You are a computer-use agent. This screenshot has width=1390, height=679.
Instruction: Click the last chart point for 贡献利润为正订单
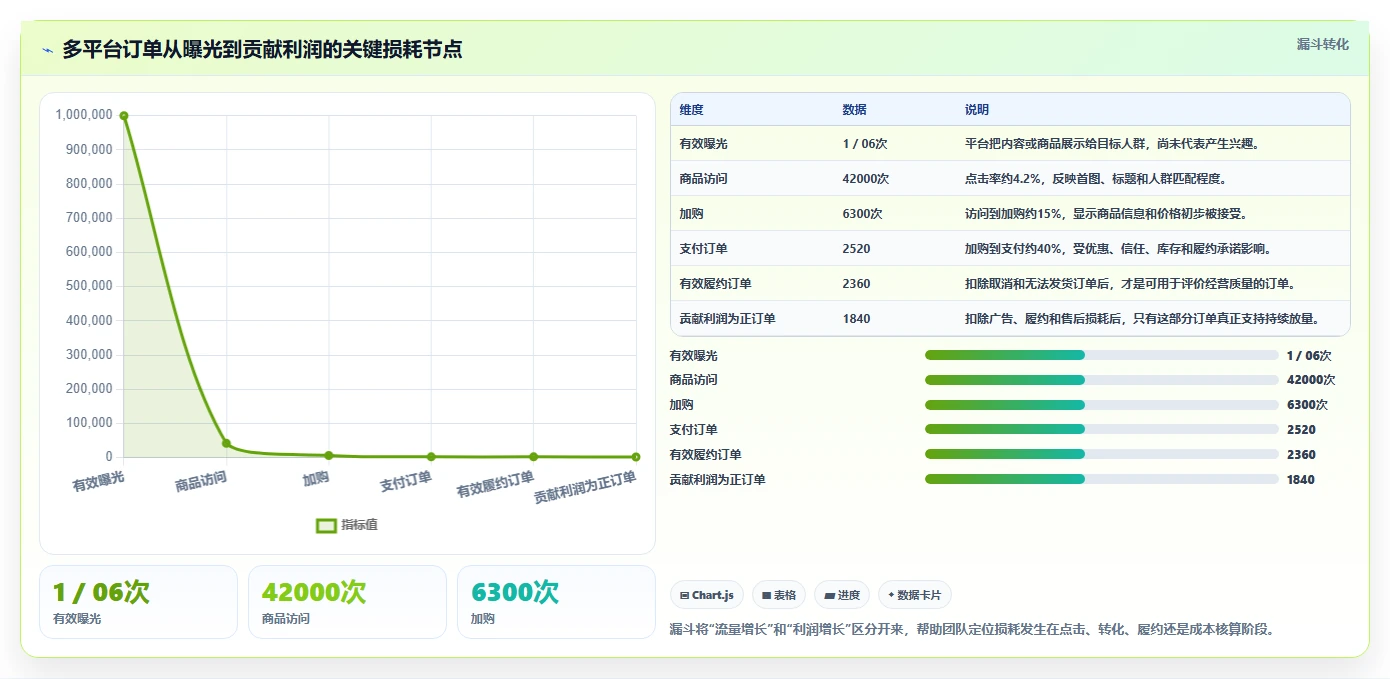point(636,457)
